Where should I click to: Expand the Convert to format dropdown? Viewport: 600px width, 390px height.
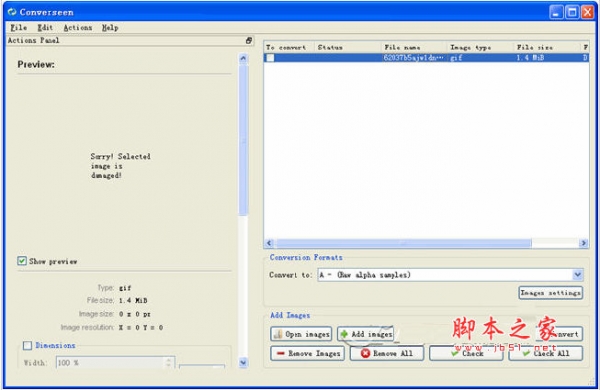(x=577, y=274)
